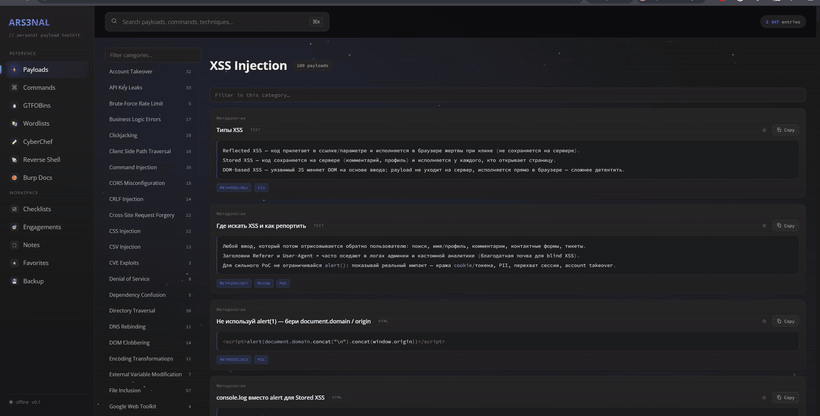Launch CyberChef via its sidebar icon
Image resolution: width=820 pixels, height=416 pixels.
(14, 142)
